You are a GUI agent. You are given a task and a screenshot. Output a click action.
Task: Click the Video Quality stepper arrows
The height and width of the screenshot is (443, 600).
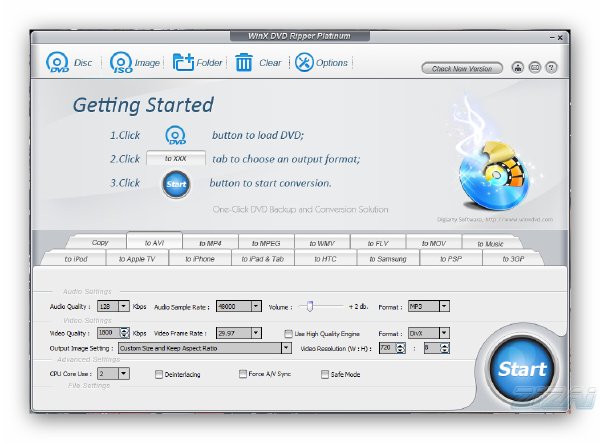pos(125,333)
